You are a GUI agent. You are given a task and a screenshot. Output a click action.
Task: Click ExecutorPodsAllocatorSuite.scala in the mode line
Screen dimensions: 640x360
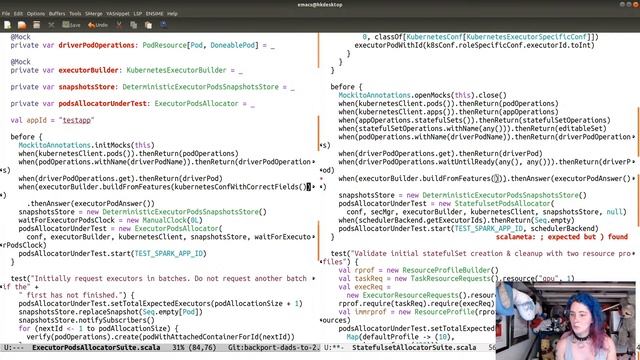pos(96,348)
